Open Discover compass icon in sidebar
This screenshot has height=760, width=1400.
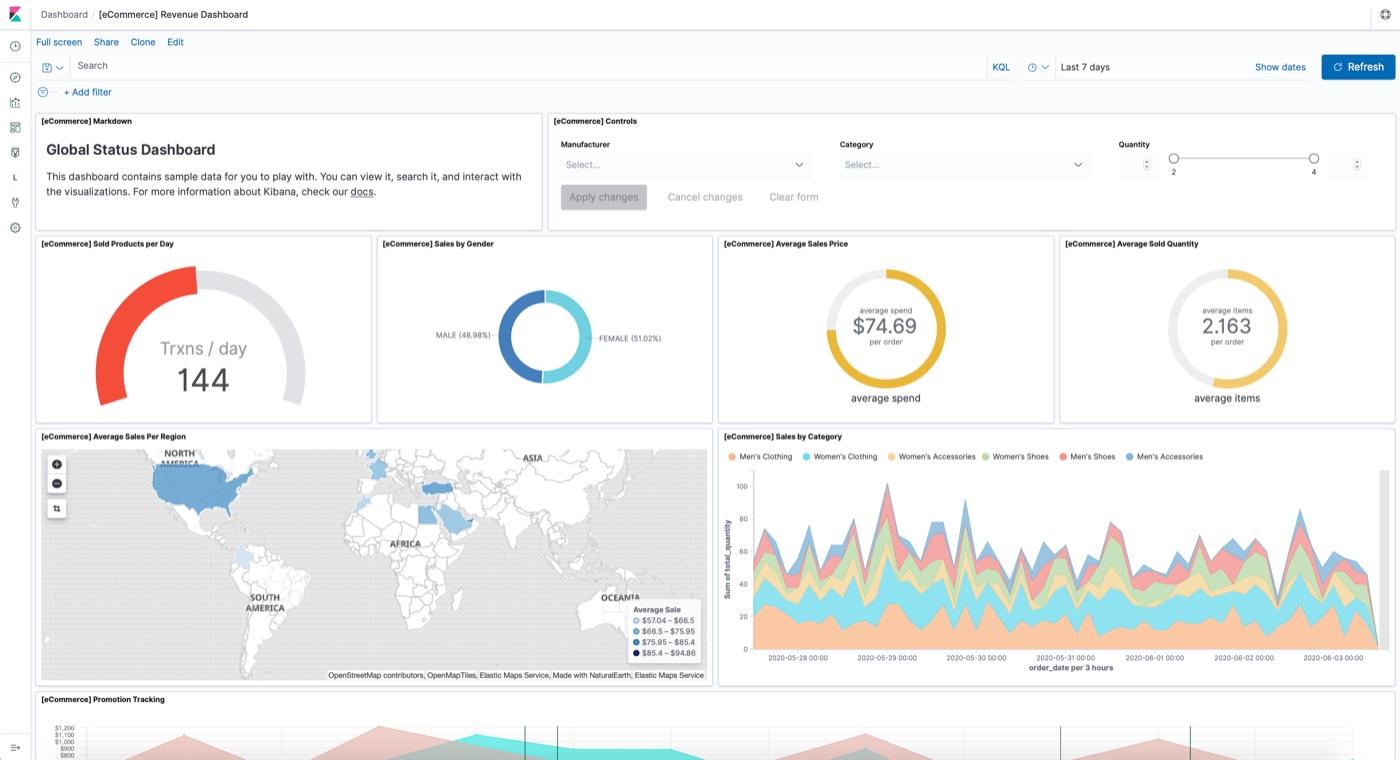click(15, 77)
